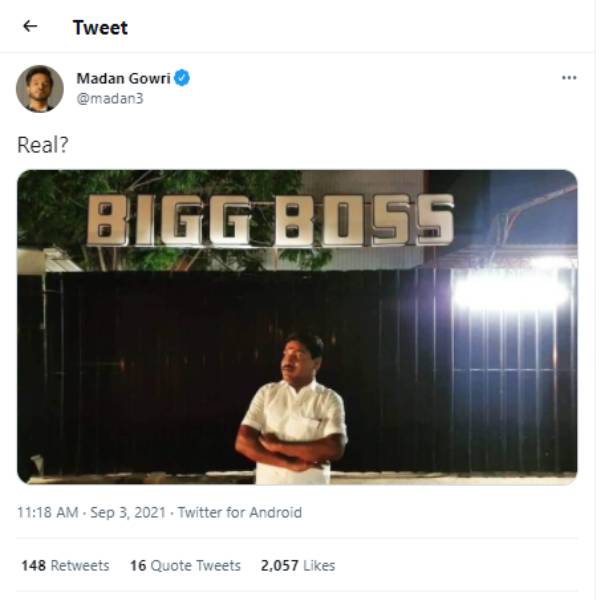Click the Madan Gowri display name
The image size is (600, 600).
[x=122, y=78]
